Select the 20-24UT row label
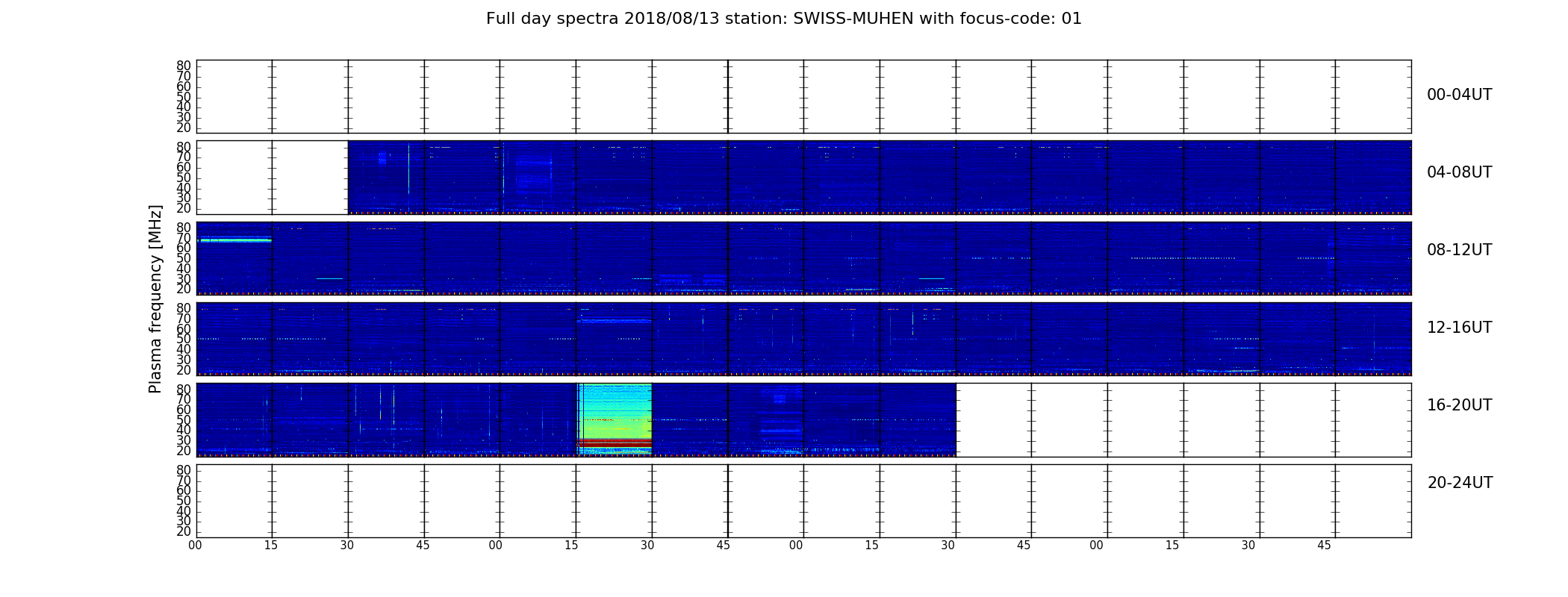 coord(1460,483)
